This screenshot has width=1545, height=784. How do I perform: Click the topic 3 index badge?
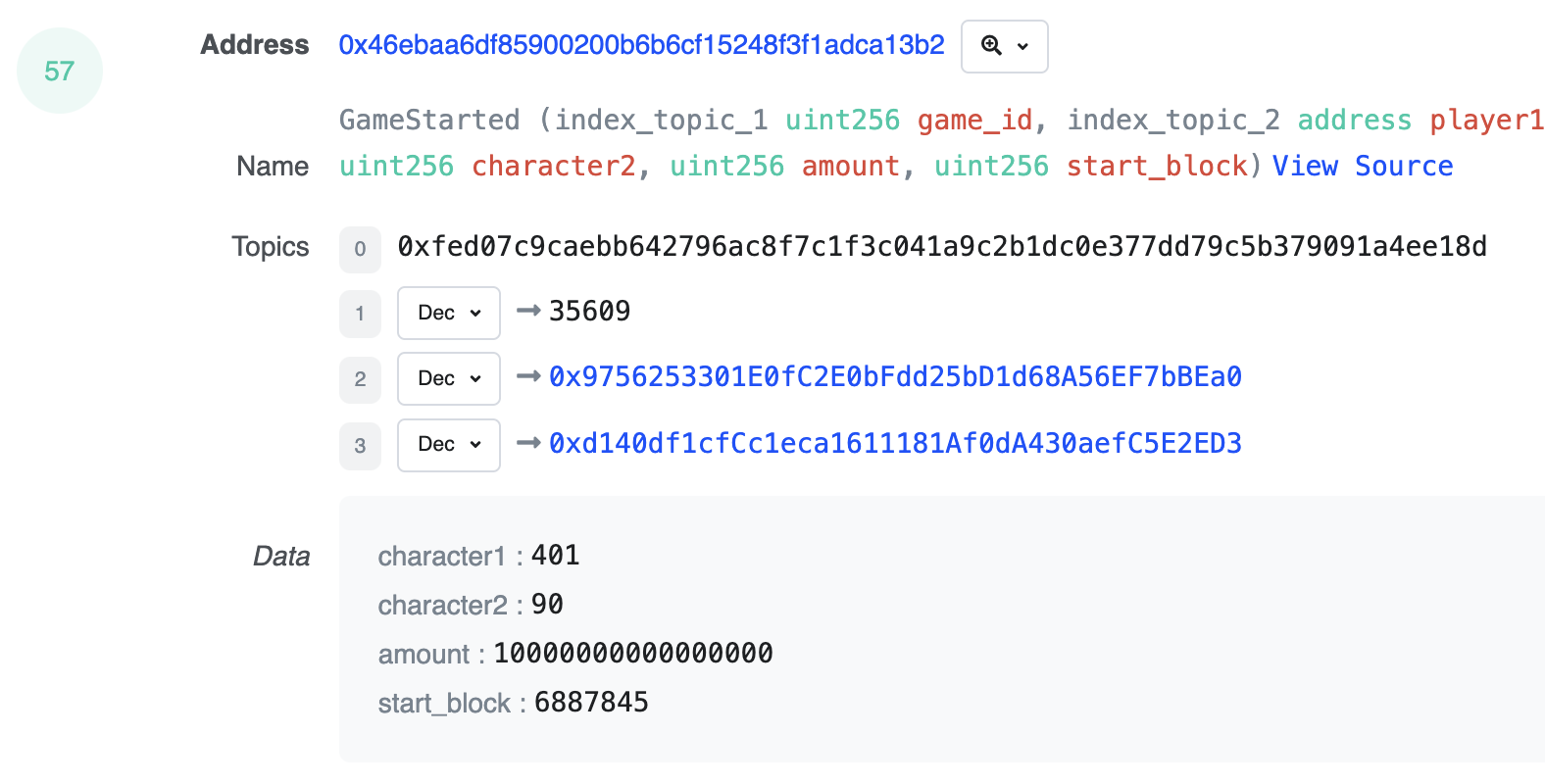click(x=360, y=446)
